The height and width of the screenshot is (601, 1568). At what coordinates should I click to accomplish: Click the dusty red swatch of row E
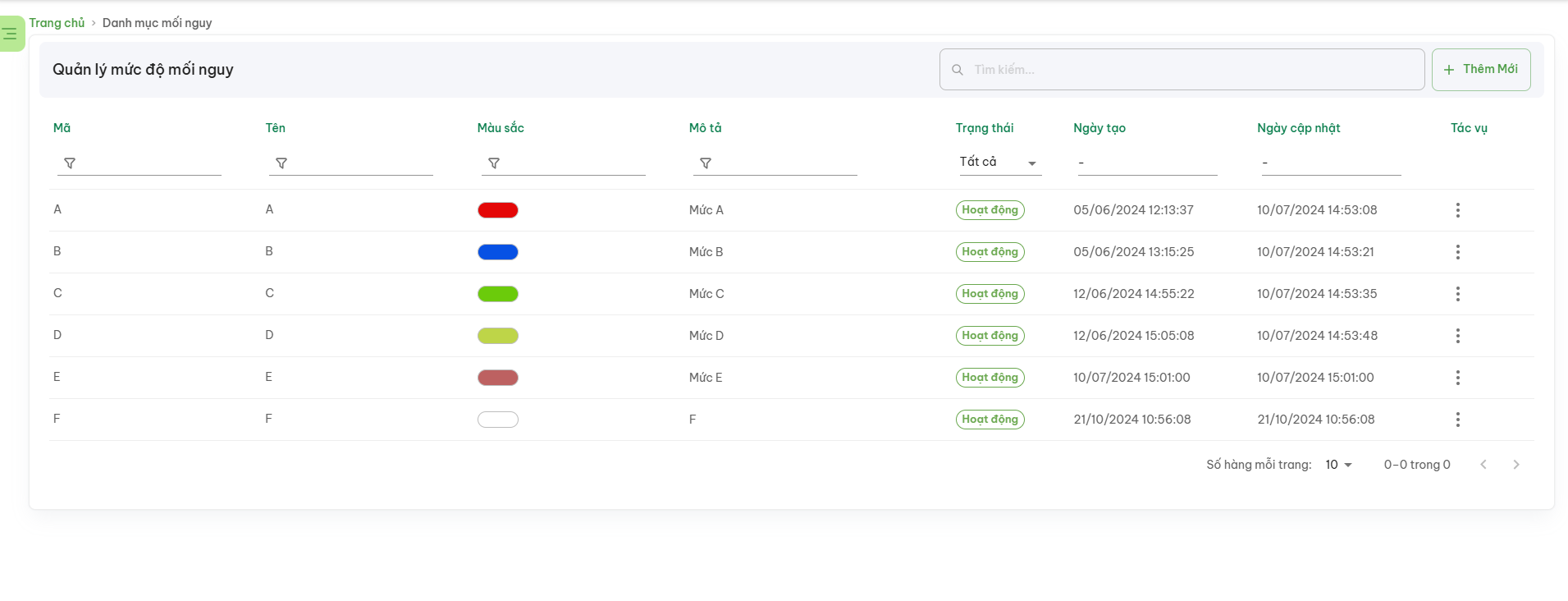click(498, 378)
